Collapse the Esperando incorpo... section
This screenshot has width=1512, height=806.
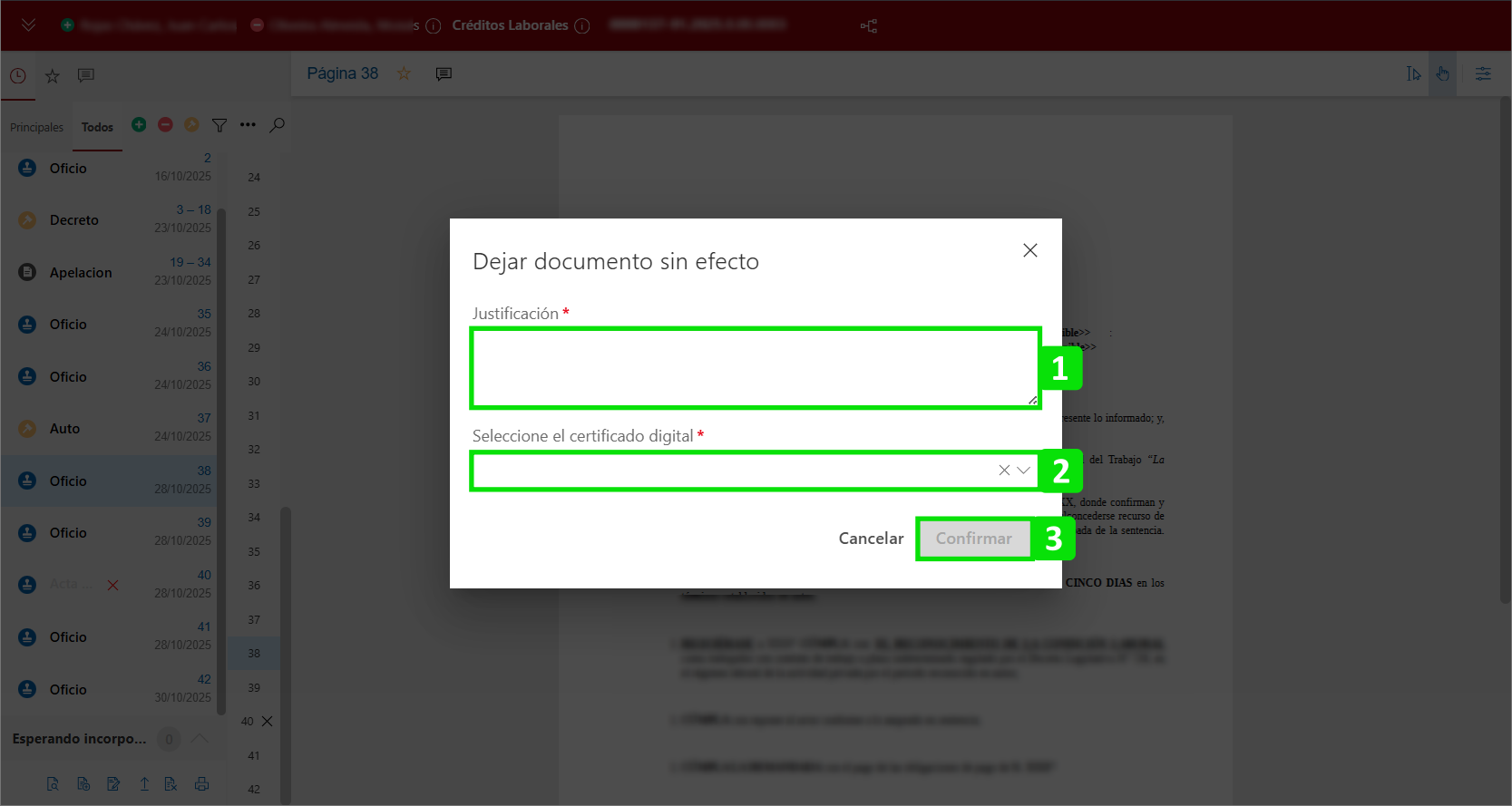pos(200,739)
